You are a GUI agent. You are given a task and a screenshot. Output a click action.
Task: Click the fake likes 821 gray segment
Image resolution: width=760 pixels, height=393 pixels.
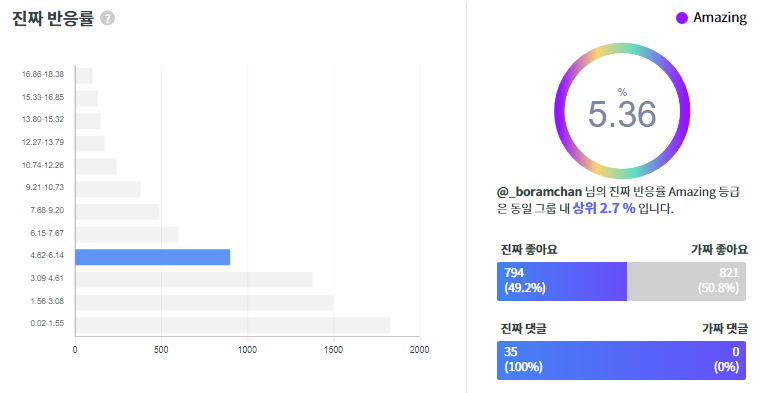point(686,282)
